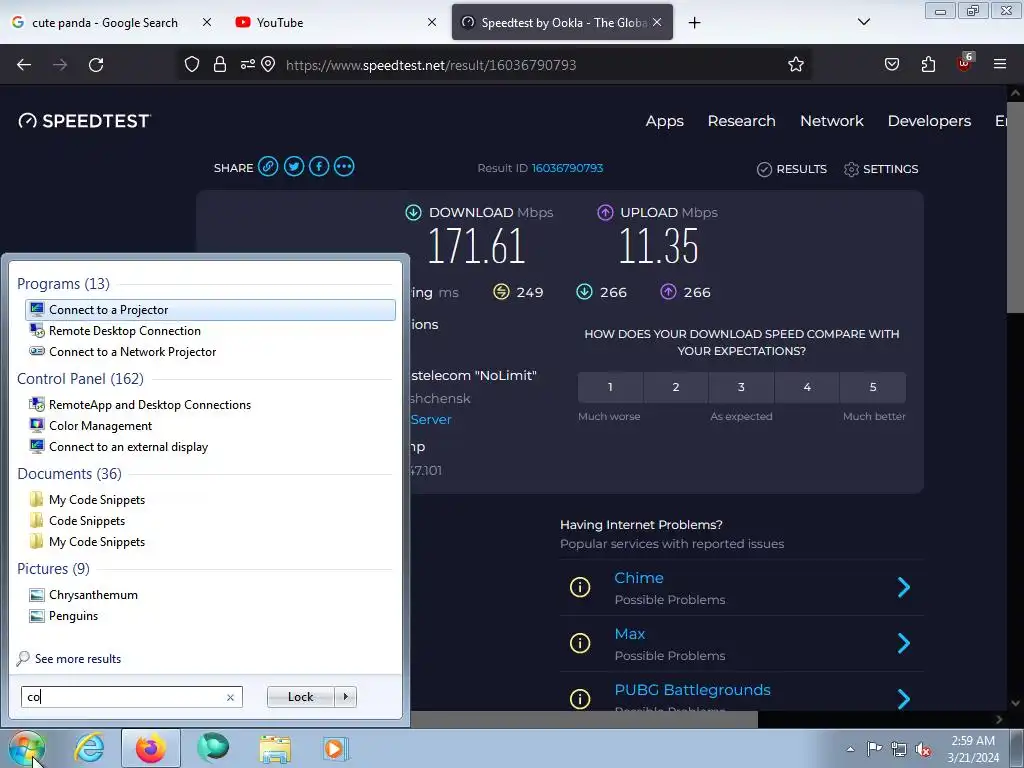The image size is (1024, 768).
Task: Clear the Start menu search text
Action: [231, 697]
